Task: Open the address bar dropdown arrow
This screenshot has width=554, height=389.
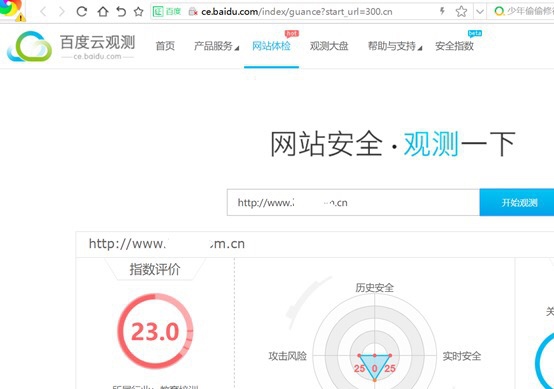Action: point(479,12)
